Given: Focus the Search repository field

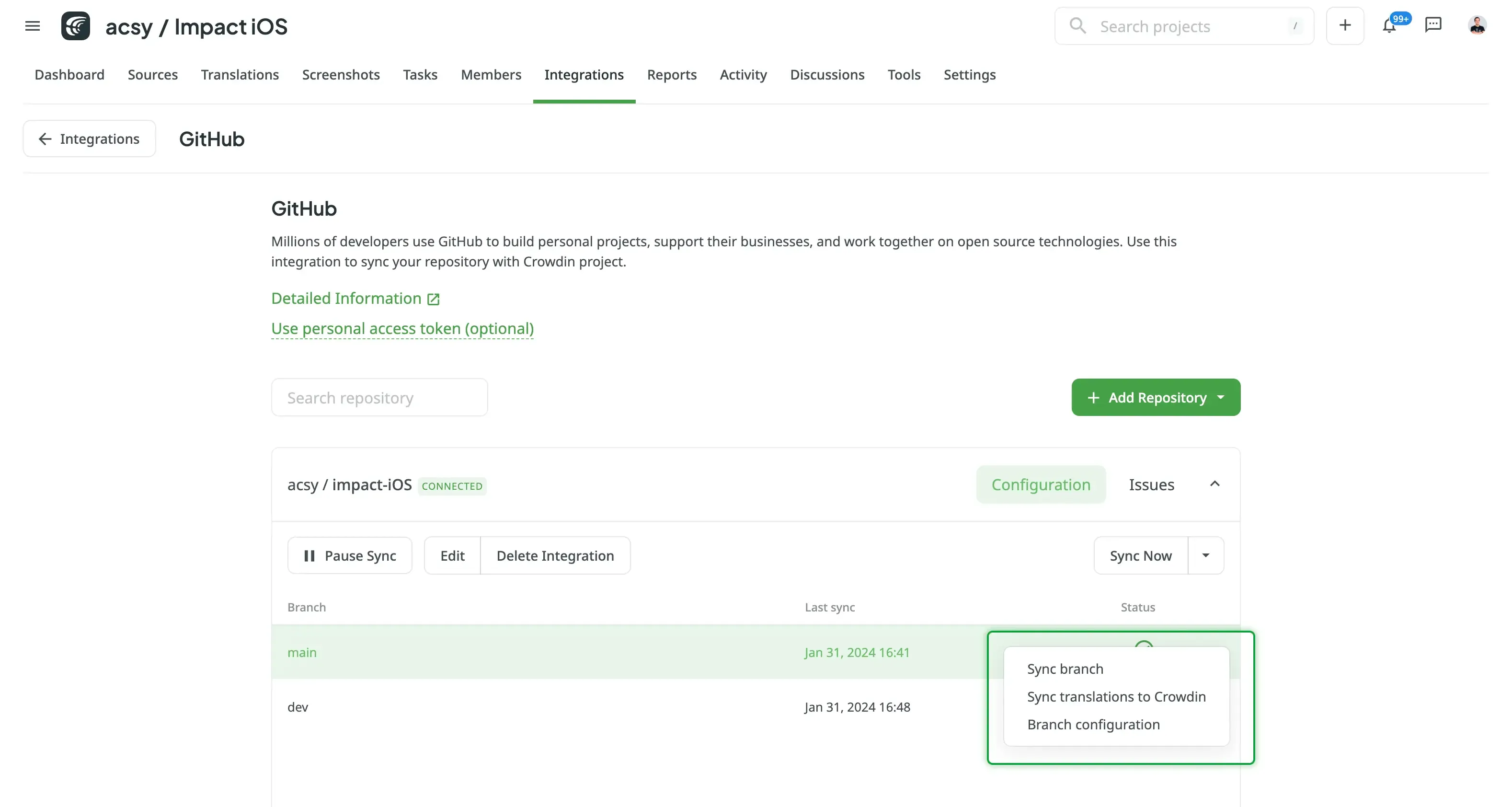Looking at the screenshot, I should (x=379, y=398).
